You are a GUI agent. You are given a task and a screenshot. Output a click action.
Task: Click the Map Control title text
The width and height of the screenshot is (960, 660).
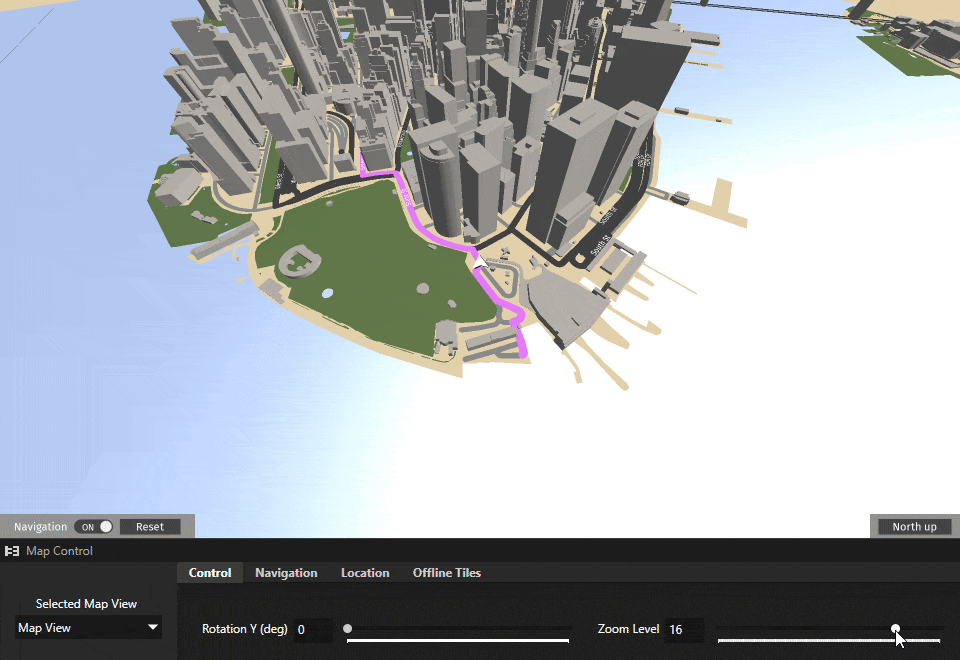click(x=60, y=550)
